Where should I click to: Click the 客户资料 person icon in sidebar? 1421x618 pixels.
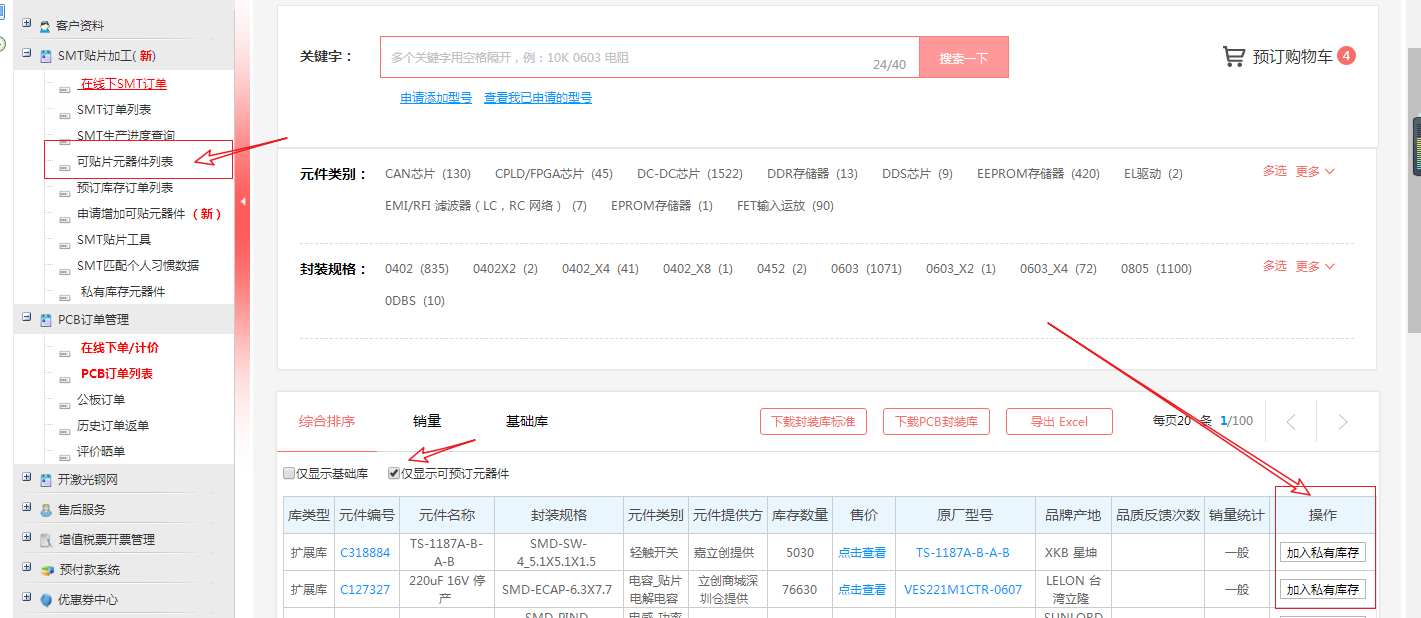(x=46, y=26)
